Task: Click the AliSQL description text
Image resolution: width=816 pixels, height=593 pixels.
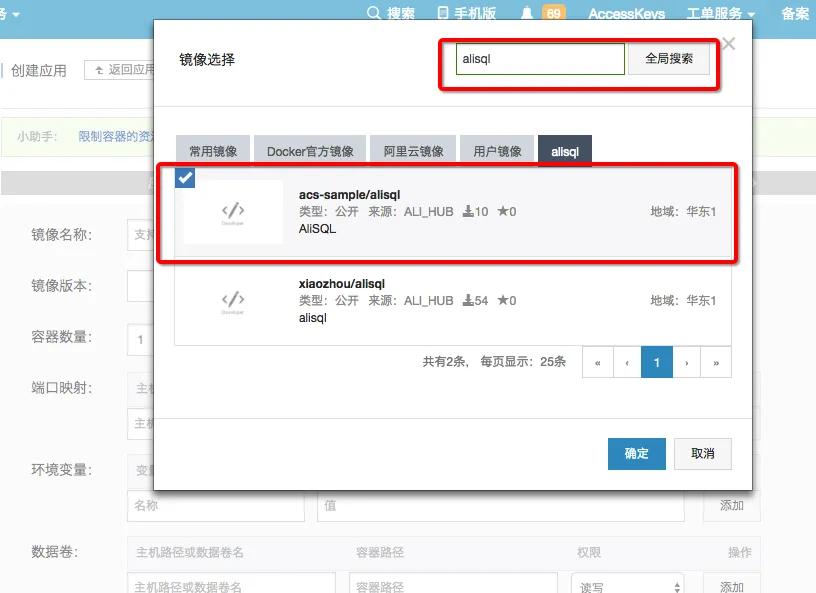Action: (317, 229)
